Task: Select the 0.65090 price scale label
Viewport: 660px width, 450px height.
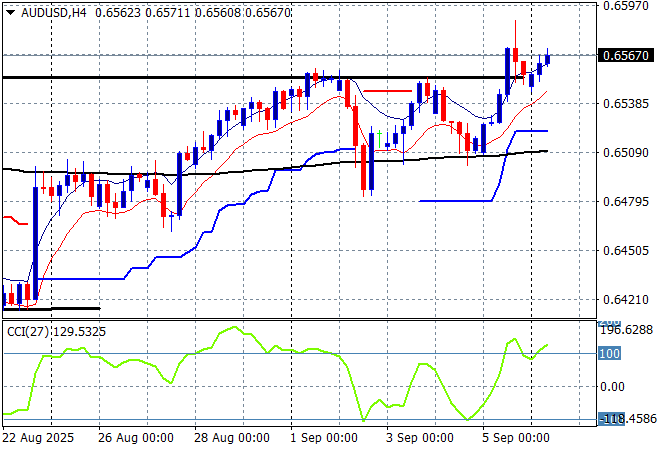Action: [626, 153]
